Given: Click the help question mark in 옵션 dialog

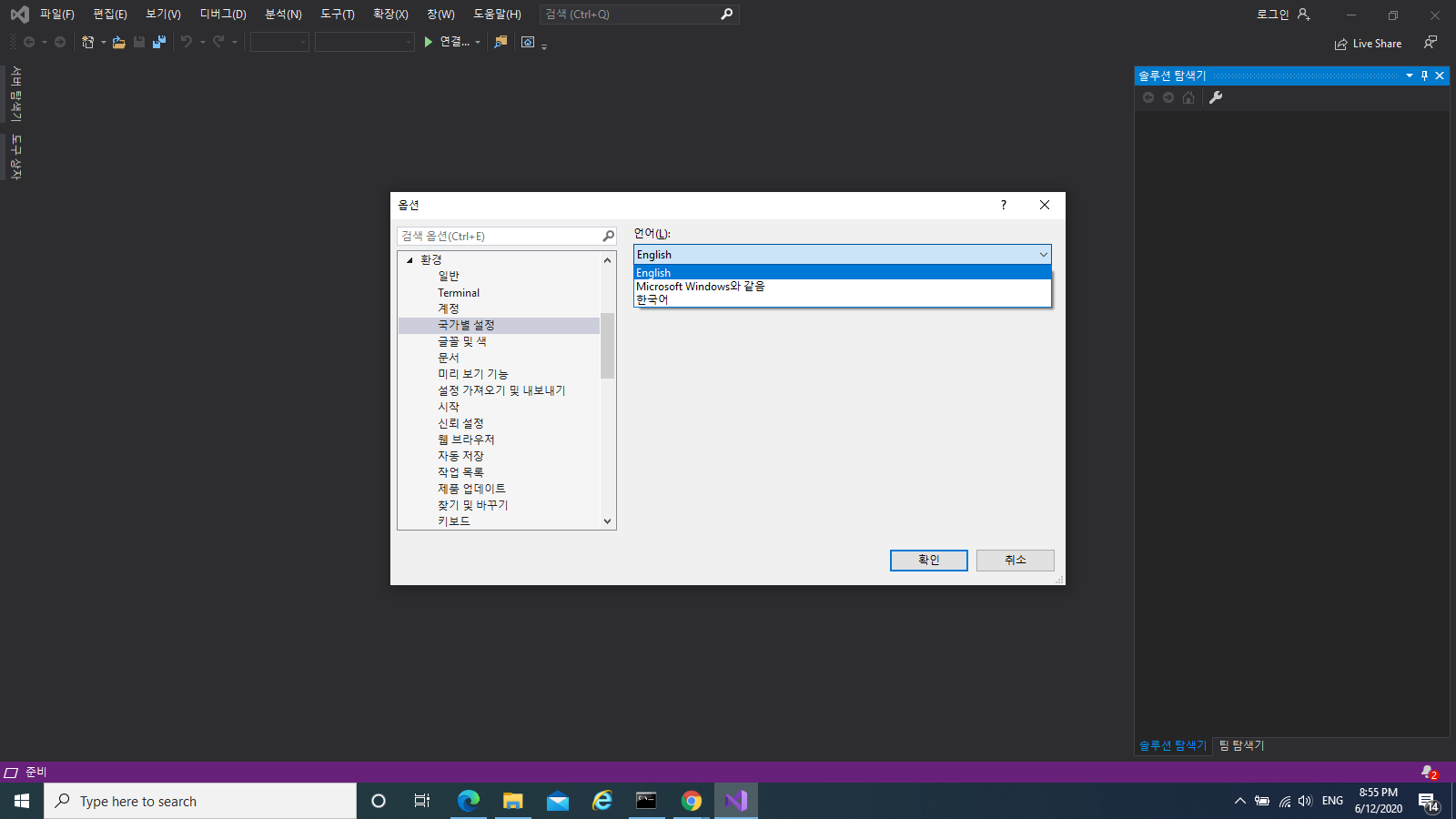Looking at the screenshot, I should 1004,205.
